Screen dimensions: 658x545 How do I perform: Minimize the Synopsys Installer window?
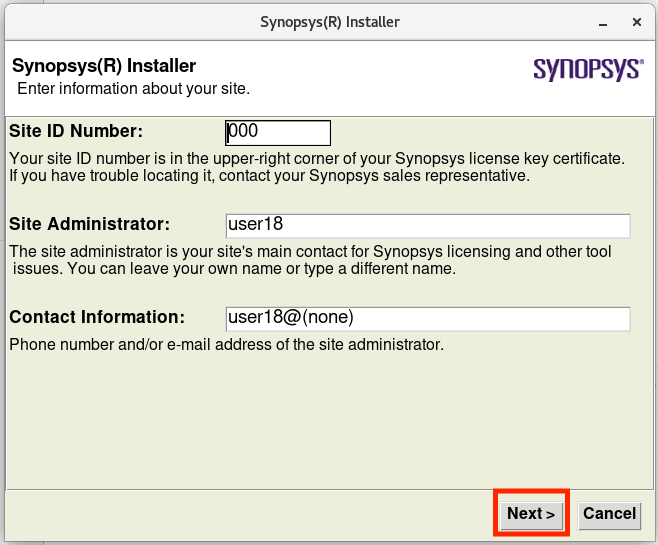click(603, 23)
